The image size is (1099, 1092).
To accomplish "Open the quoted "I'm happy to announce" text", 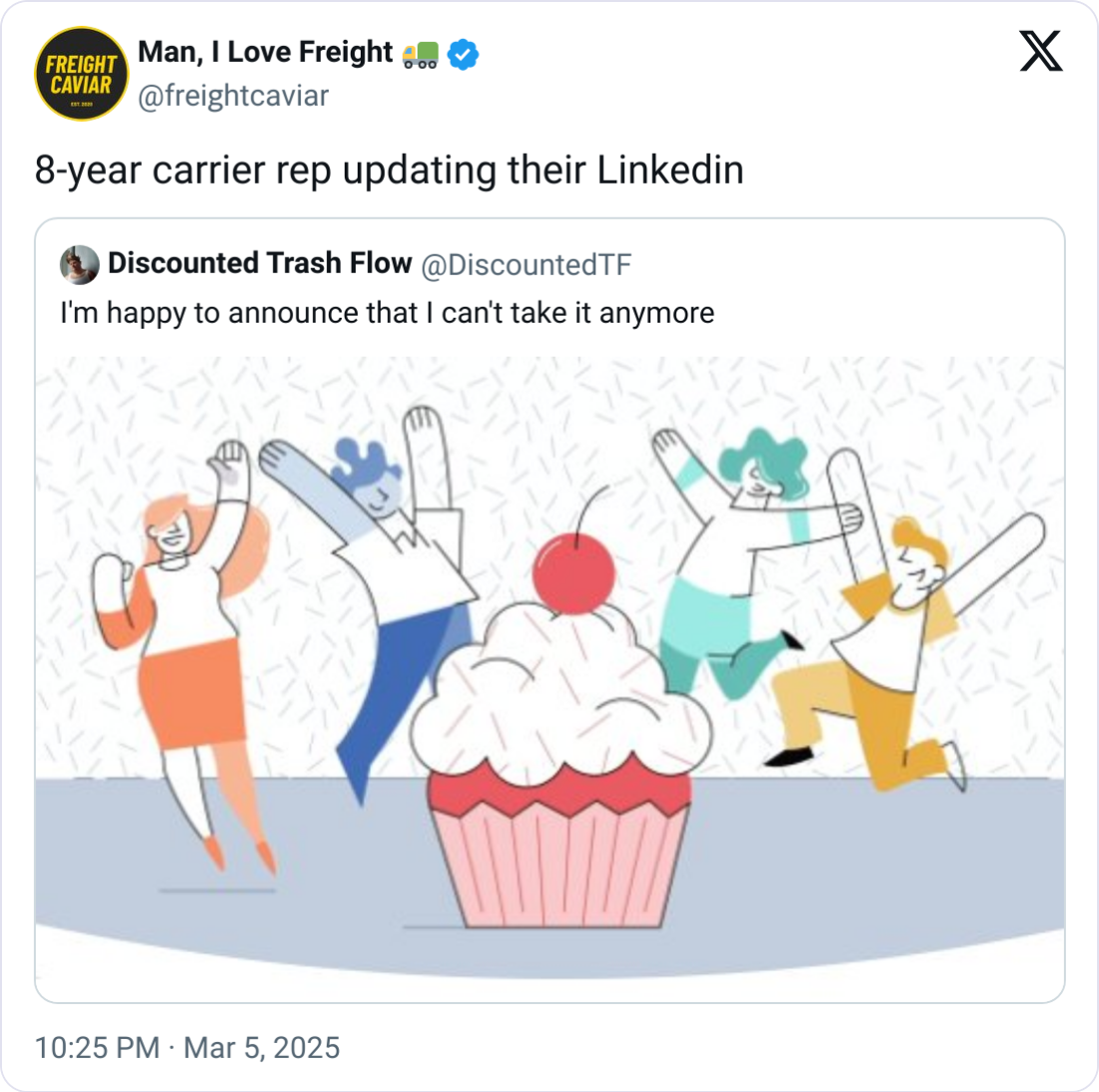I will tap(387, 313).
